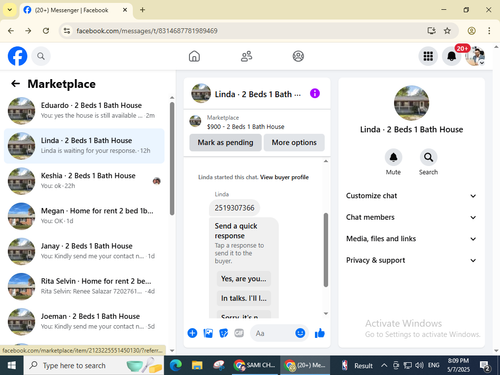Click the Facebook logo icon
500x375 pixels.
coord(17,56)
